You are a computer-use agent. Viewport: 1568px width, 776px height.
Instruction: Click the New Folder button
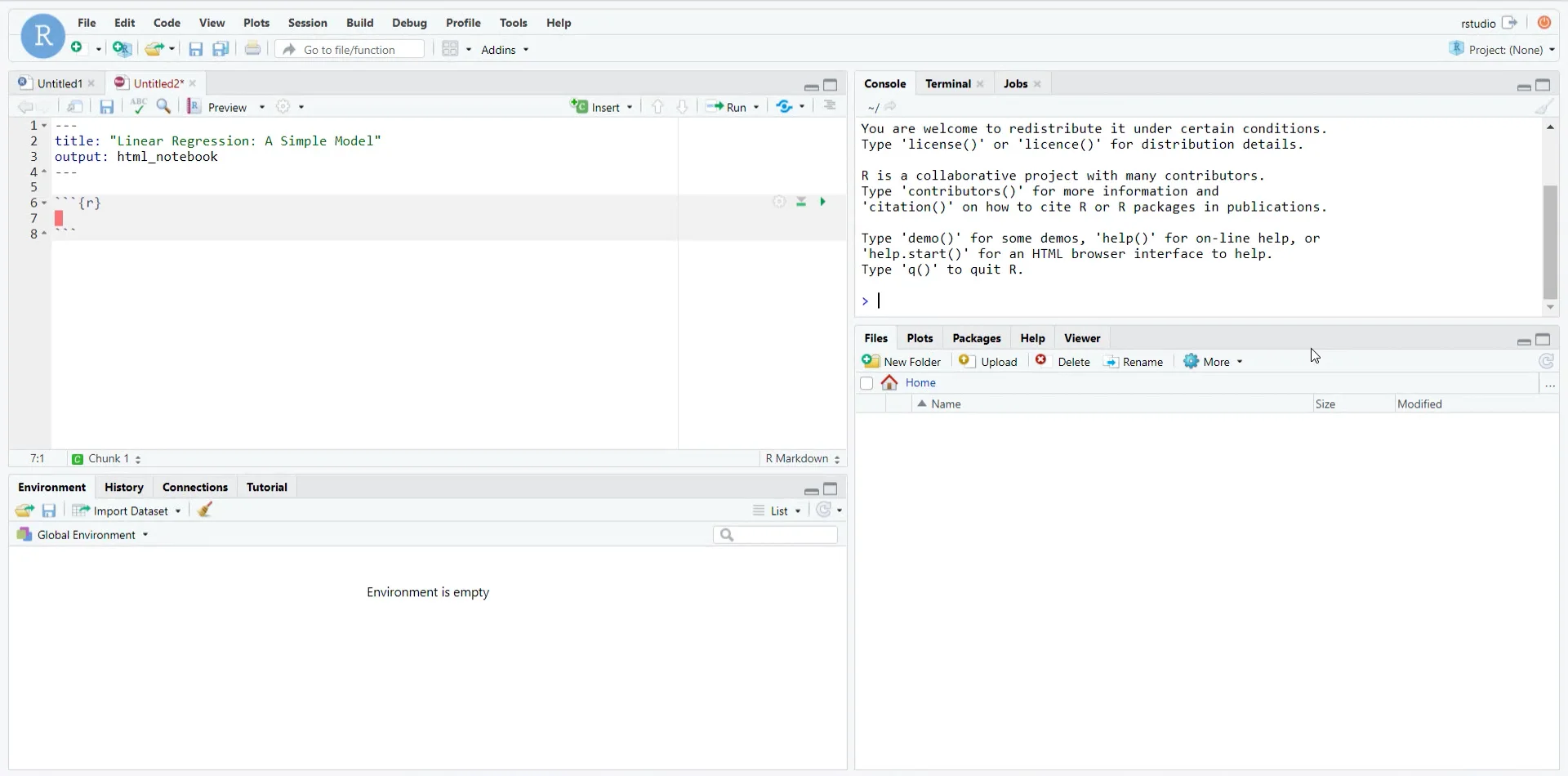pos(902,362)
